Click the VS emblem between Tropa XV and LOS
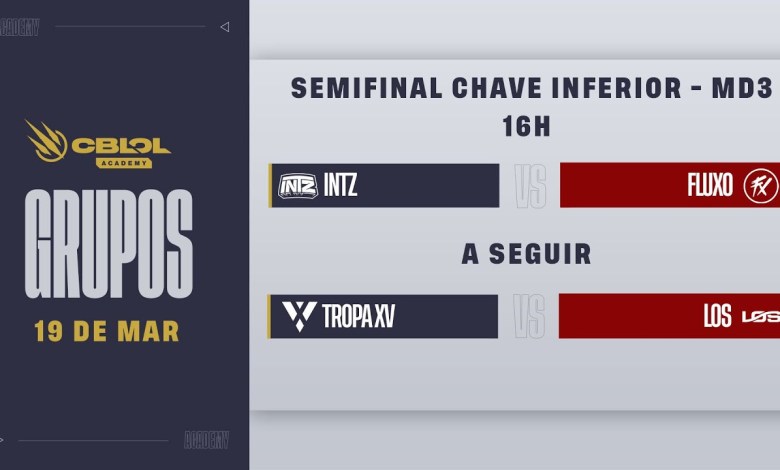Screen dimensions: 780x470 tap(529, 316)
